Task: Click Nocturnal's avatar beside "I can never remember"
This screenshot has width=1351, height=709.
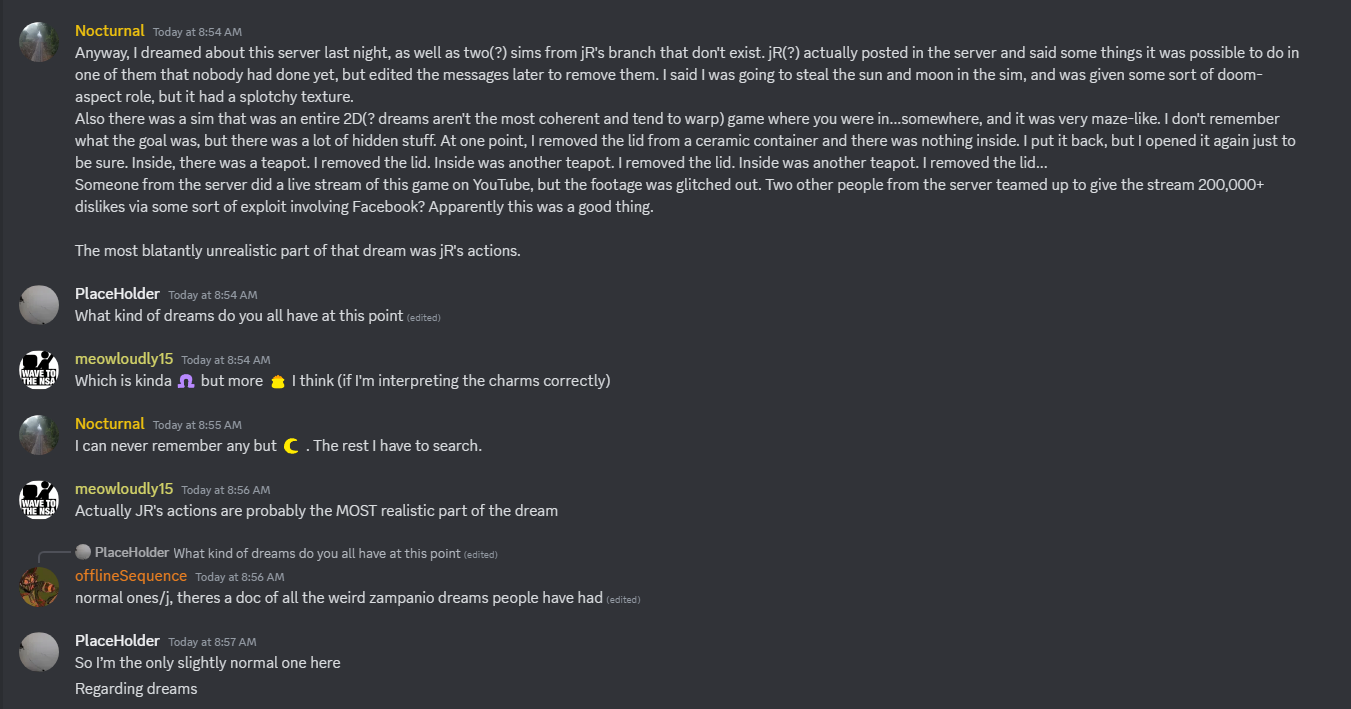Action: coord(39,435)
